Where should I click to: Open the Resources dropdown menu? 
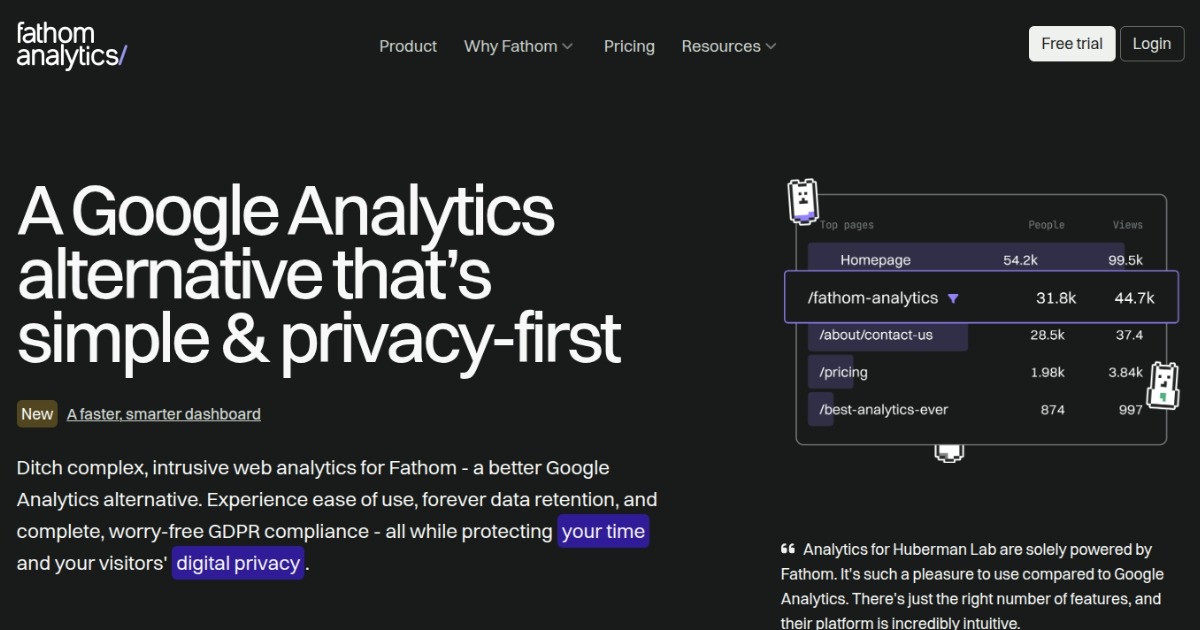coord(728,46)
